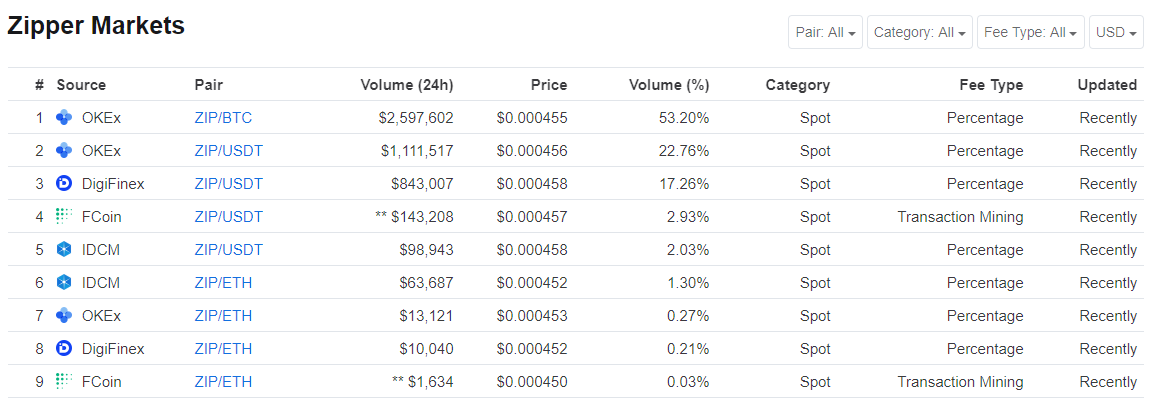Click the 0.03% volume share
The image size is (1166, 406).
point(689,381)
